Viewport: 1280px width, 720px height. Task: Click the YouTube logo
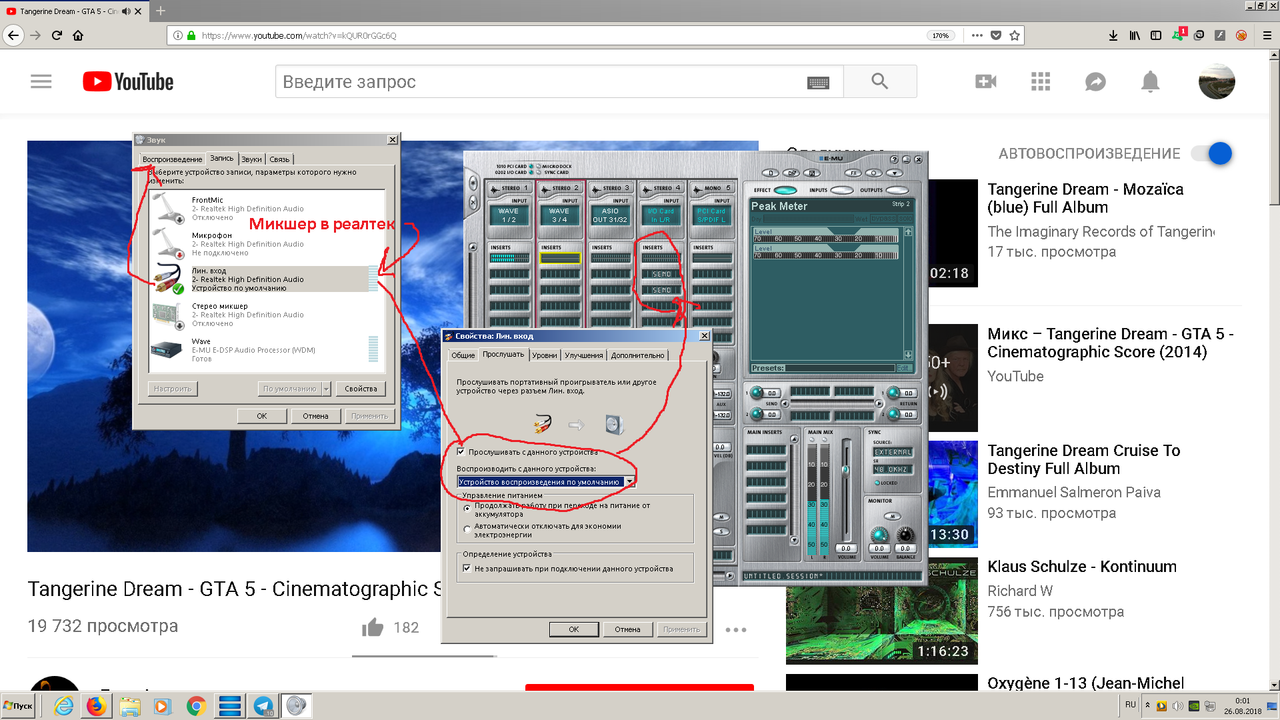click(x=128, y=82)
